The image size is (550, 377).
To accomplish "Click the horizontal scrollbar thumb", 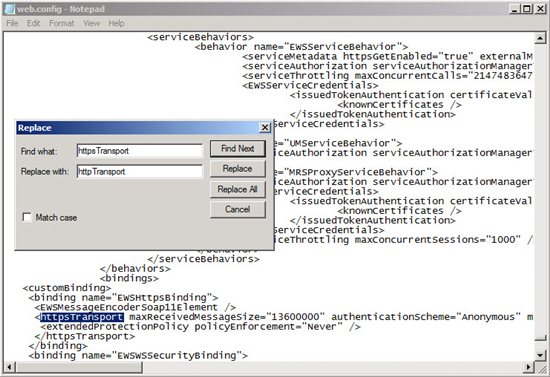I will pos(79,367).
